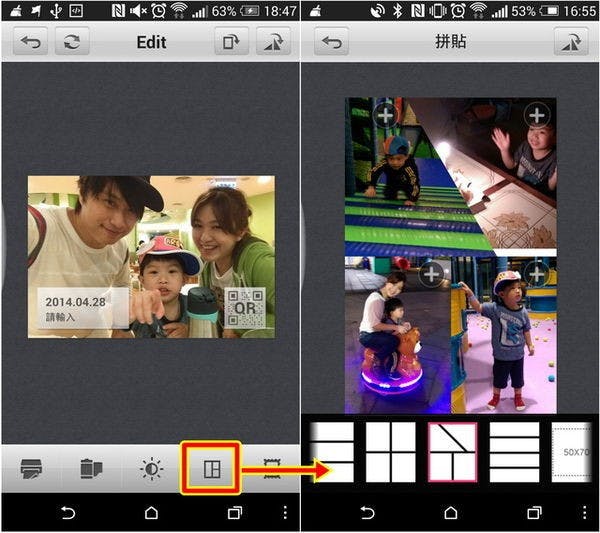Add a photo to the top-left collage cell
Screen dimensions: 600x533
(385, 115)
